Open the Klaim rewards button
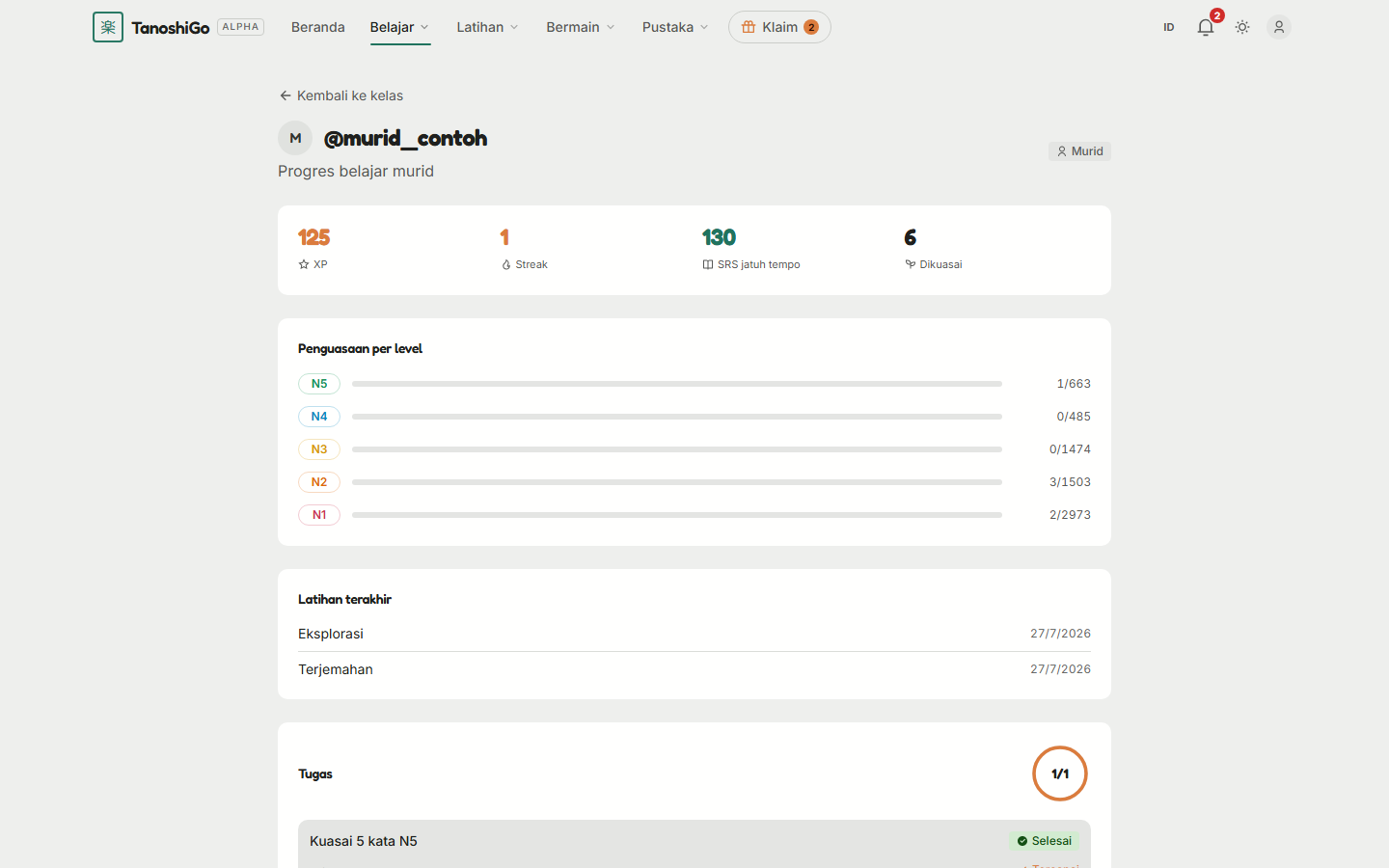 pyautogui.click(x=779, y=27)
